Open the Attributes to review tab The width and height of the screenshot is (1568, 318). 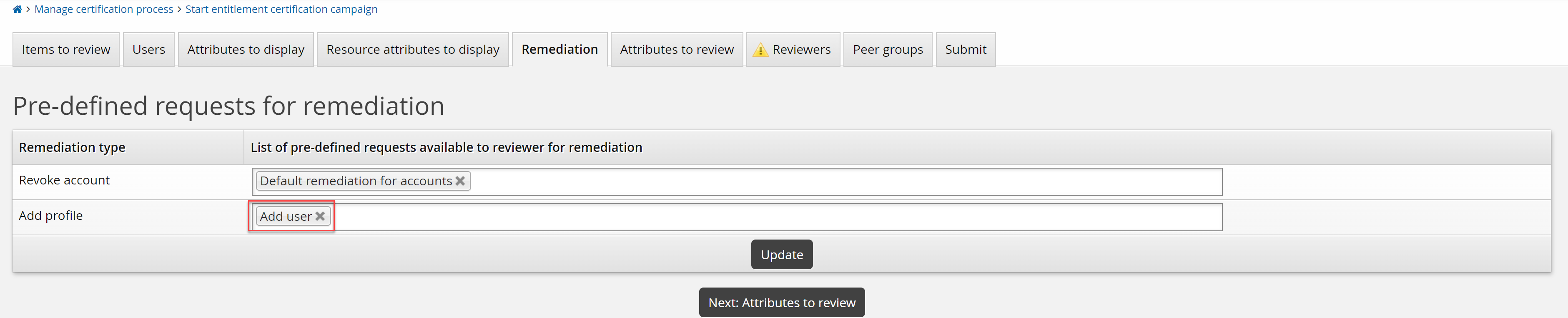[676, 49]
